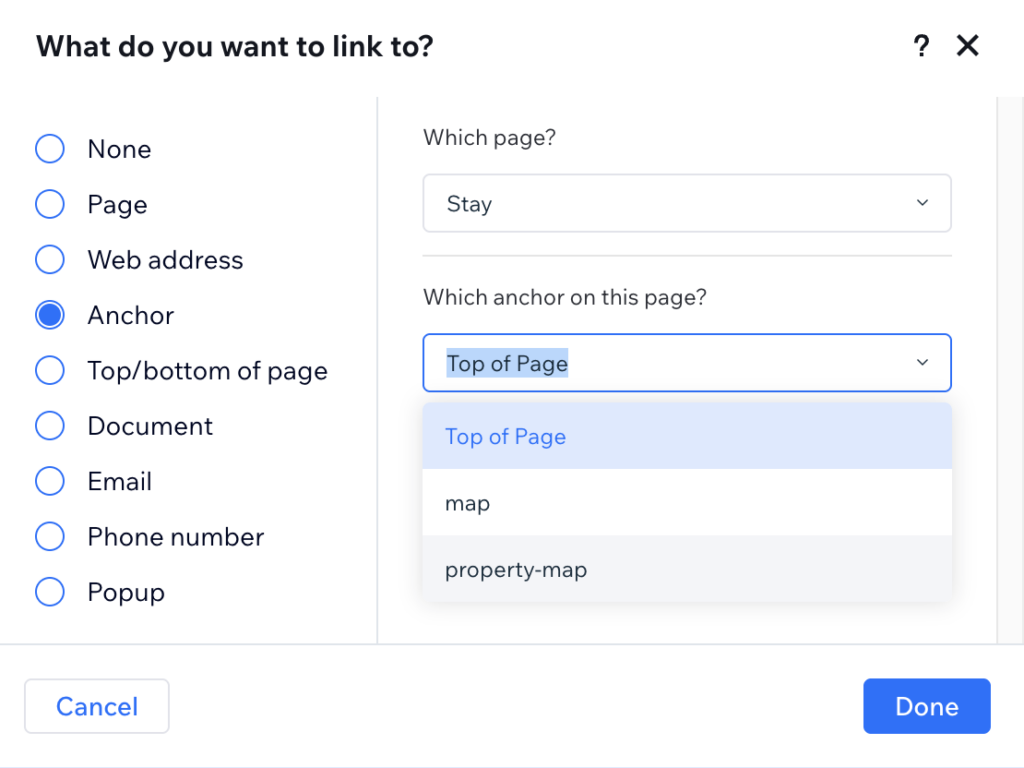Pick Top/bottom of page option

(50, 371)
